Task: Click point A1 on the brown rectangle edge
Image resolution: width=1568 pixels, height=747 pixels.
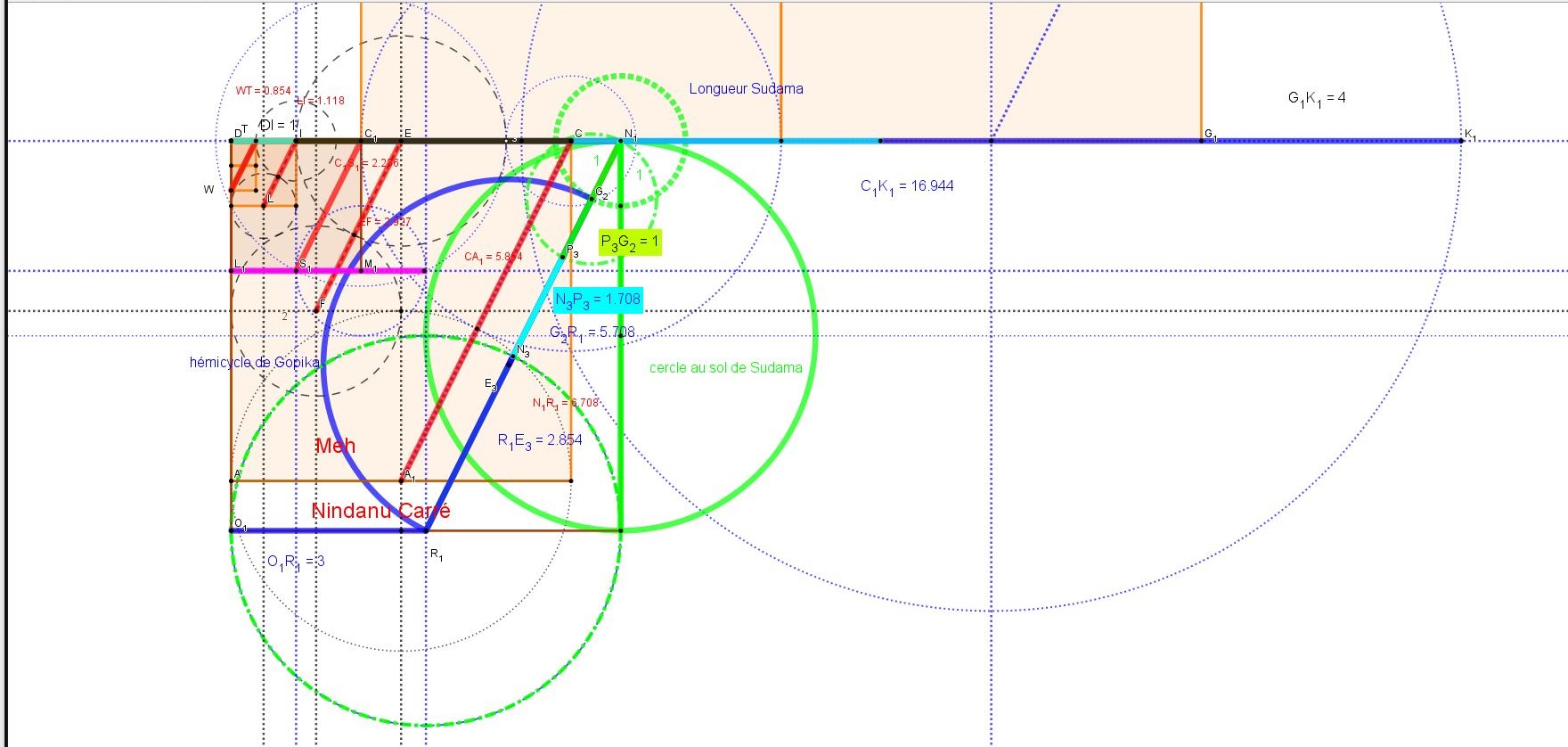Action: (x=402, y=481)
